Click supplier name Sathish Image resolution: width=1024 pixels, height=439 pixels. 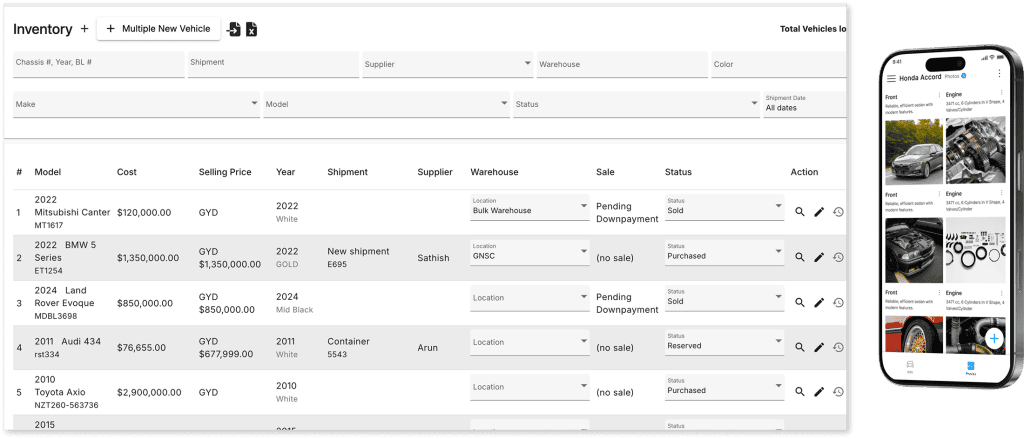tap(433, 258)
